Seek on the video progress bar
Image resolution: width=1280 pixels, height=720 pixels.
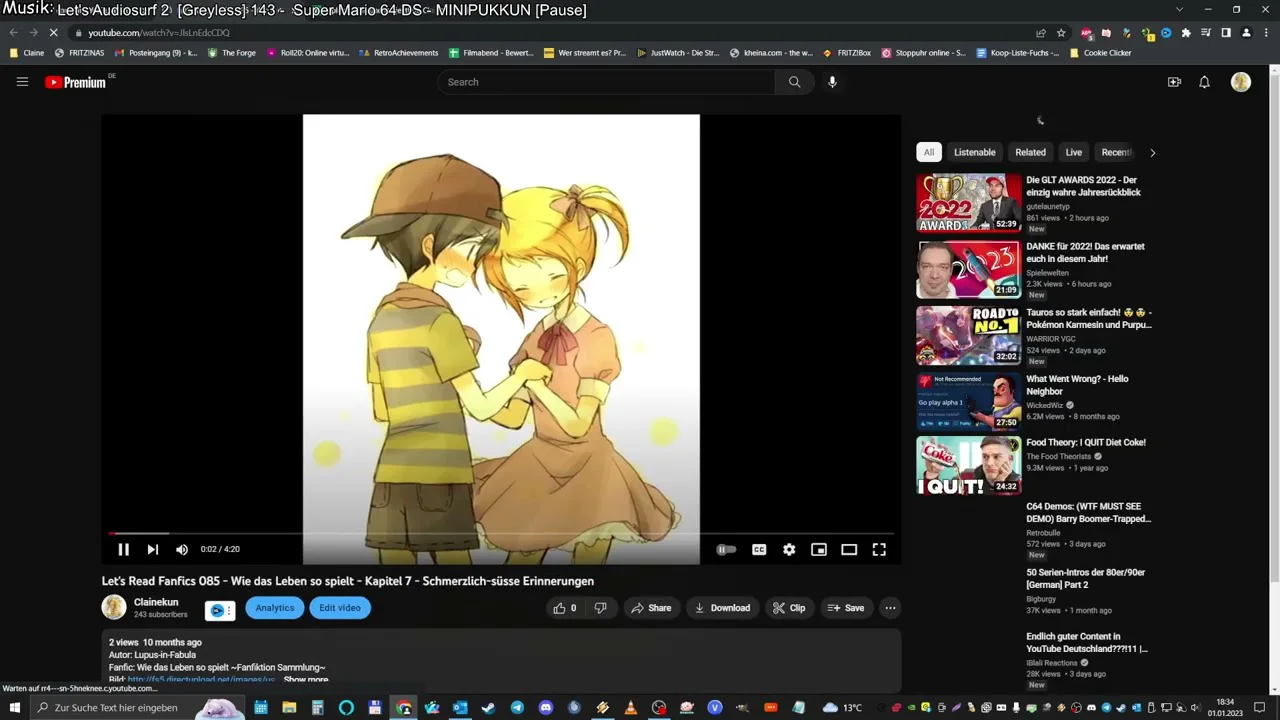[x=501, y=533]
